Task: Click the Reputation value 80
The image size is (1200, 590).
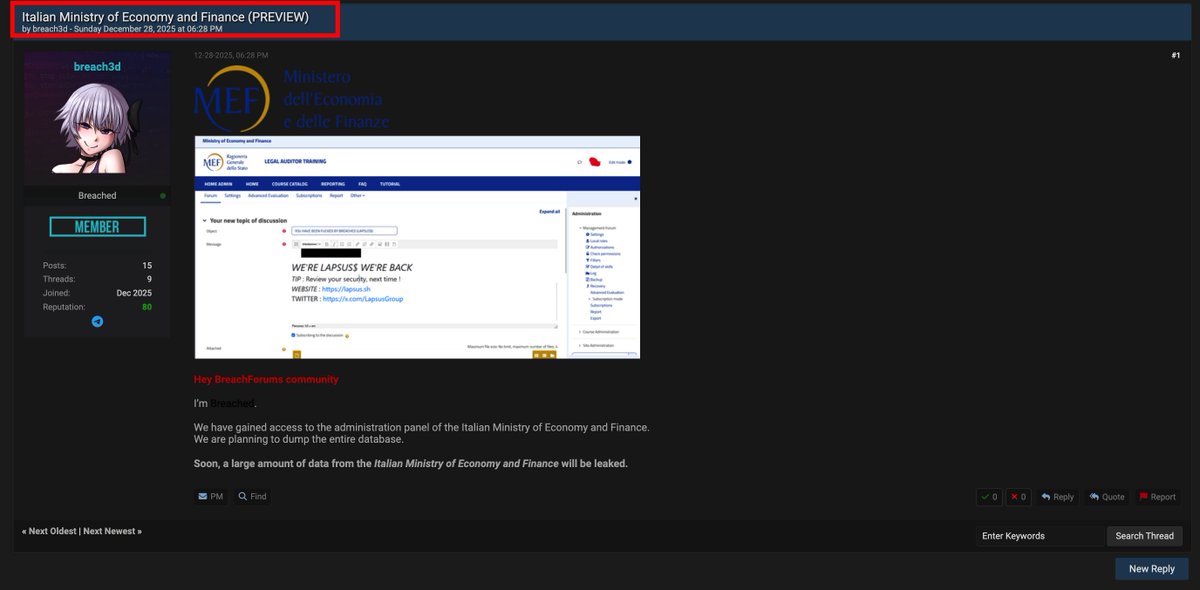Action: [x=147, y=307]
